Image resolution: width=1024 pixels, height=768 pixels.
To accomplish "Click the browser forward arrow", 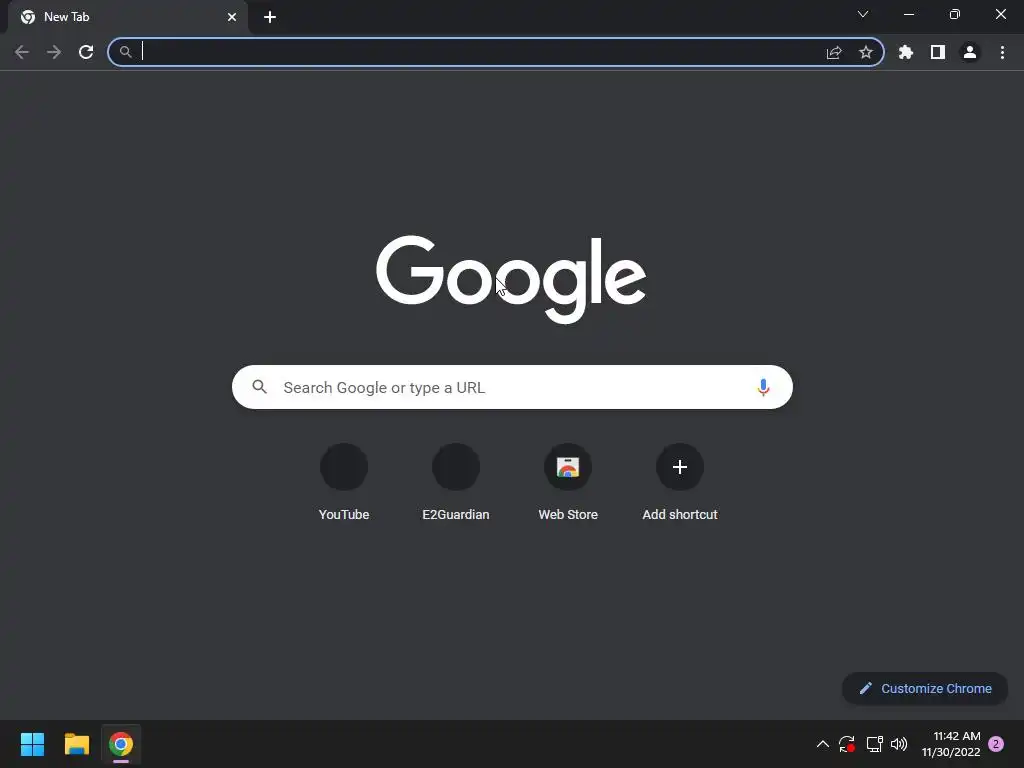I will tap(54, 52).
